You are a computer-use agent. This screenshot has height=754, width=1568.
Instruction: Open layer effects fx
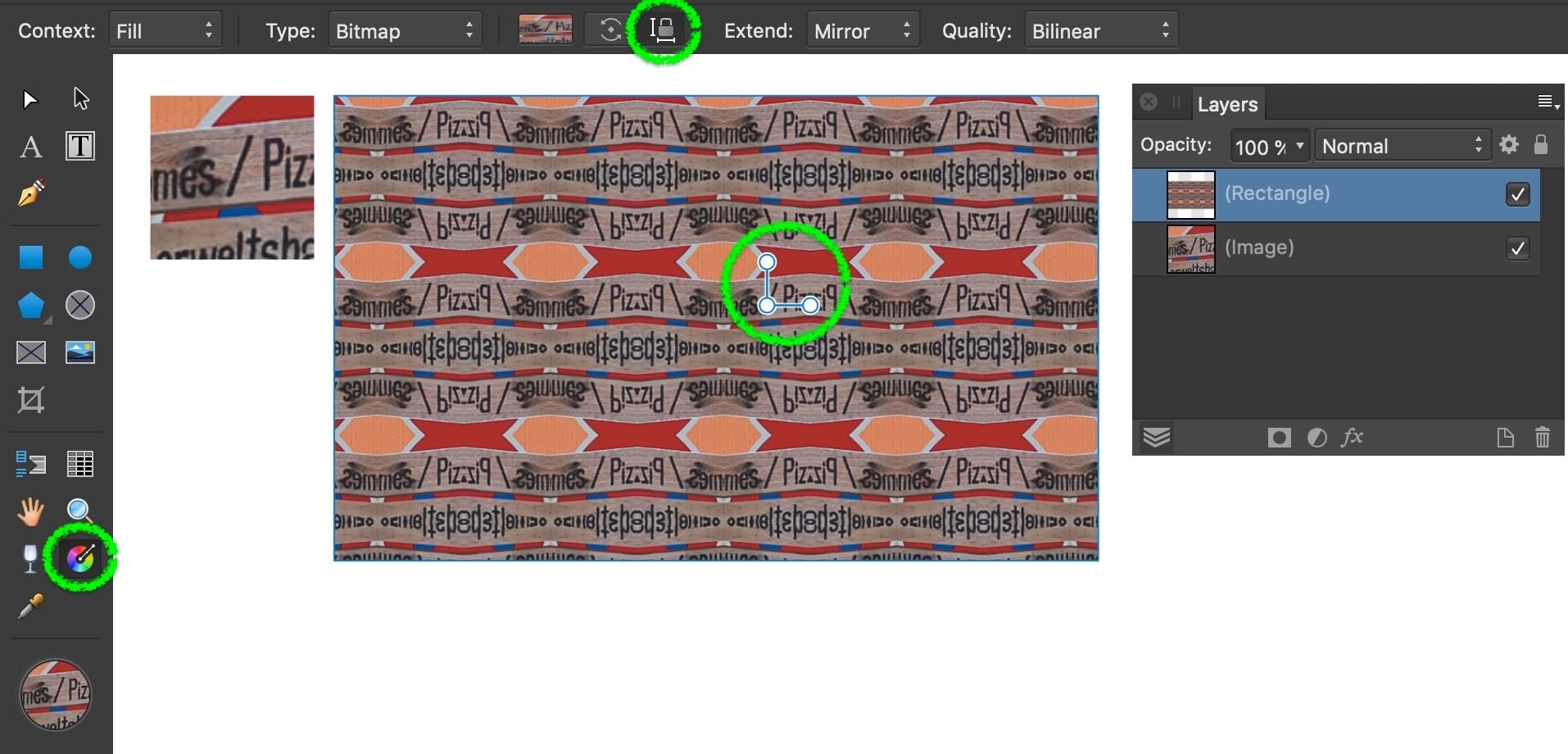(1353, 438)
